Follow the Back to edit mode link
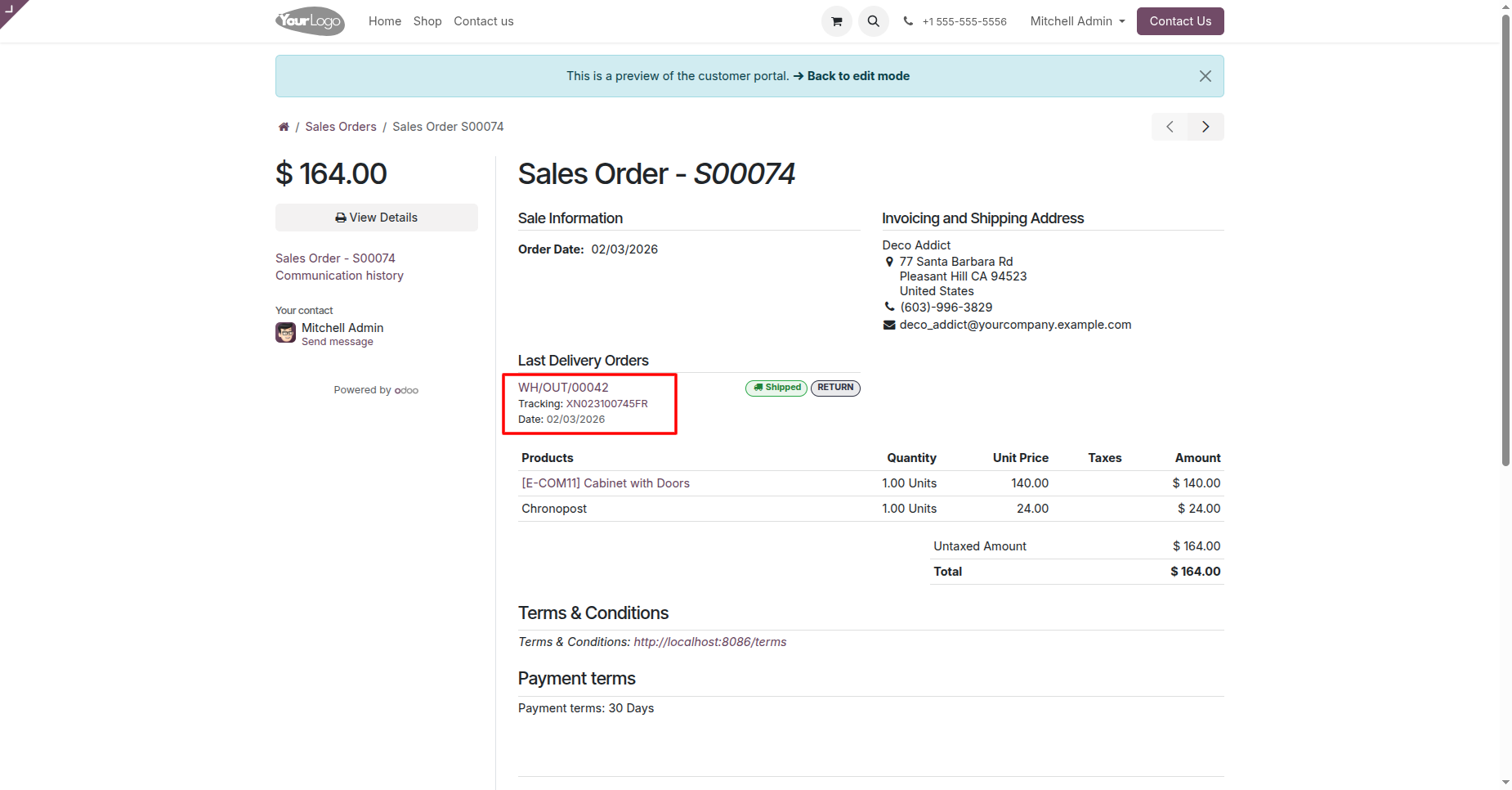The width and height of the screenshot is (1512, 790). (x=858, y=76)
